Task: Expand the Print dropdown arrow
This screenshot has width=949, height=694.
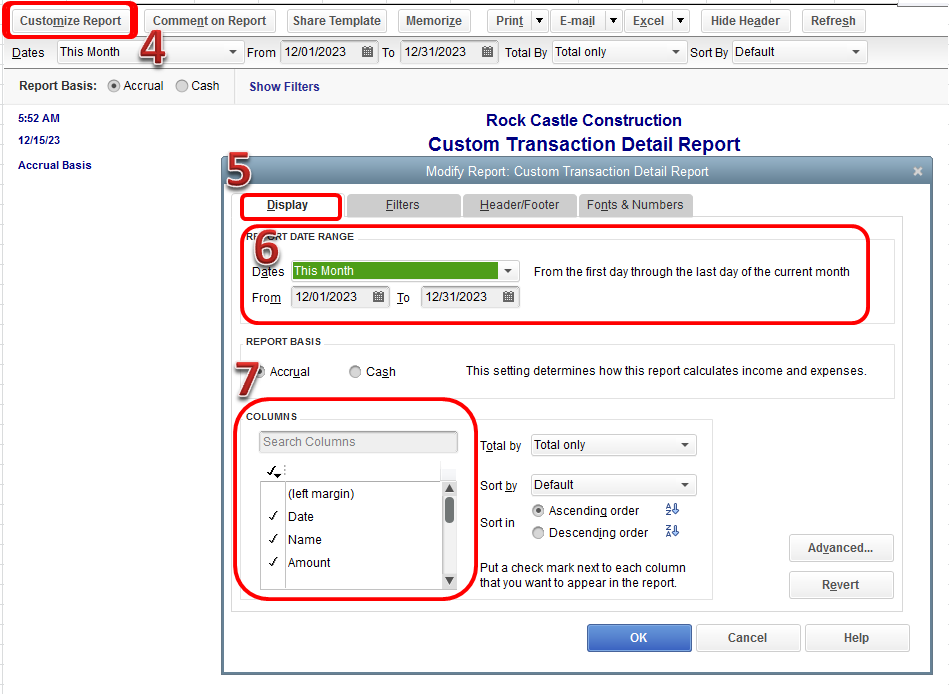Action: pyautogui.click(x=539, y=21)
